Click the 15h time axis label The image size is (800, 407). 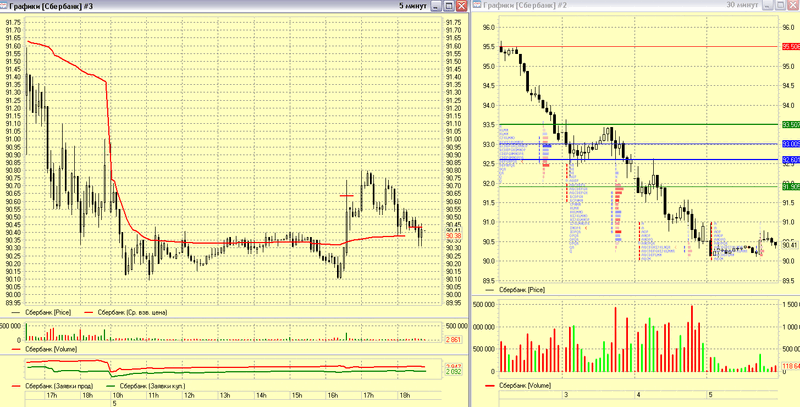click(297, 395)
